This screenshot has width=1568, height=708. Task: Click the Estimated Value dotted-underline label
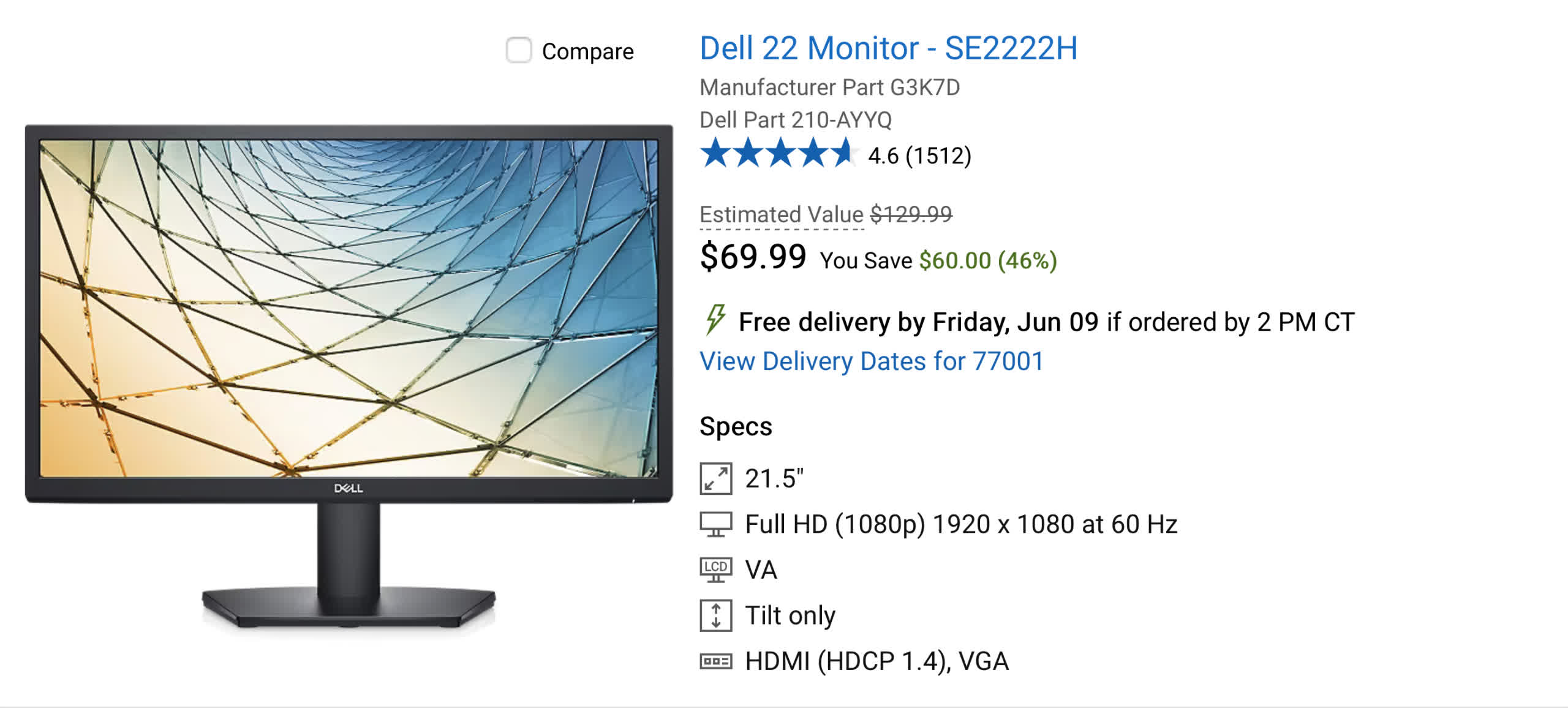782,215
